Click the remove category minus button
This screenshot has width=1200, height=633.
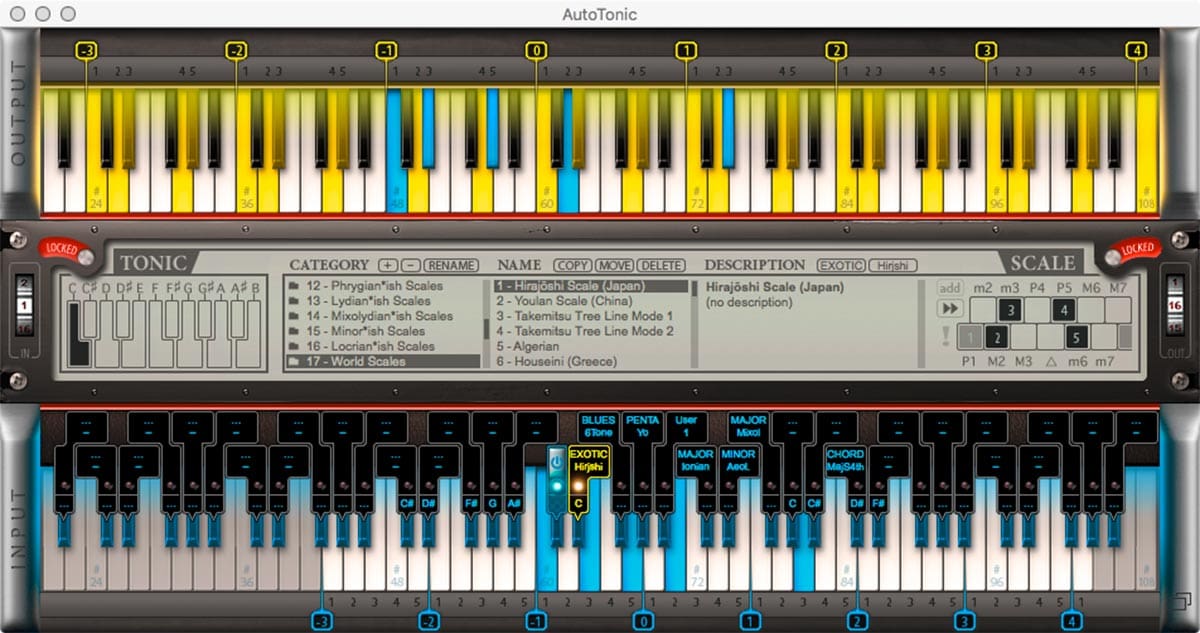(410, 266)
